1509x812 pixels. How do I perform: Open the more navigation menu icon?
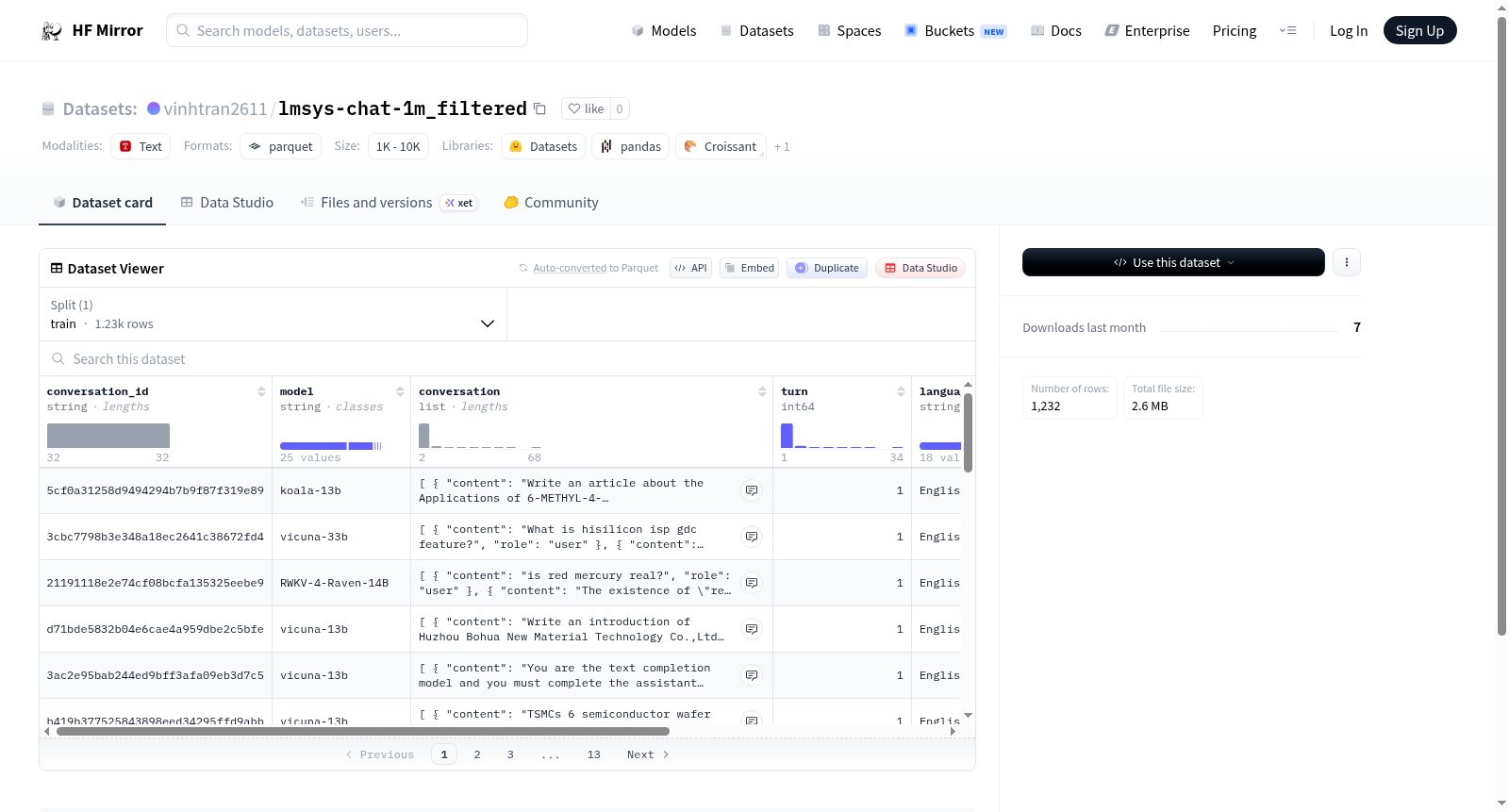tap(1287, 31)
